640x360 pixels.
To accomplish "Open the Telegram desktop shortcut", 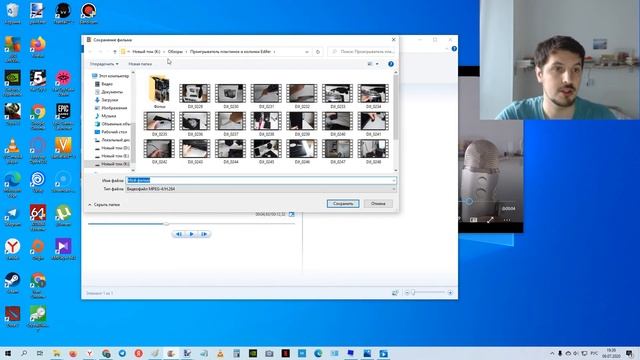I will click(x=13, y=216).
